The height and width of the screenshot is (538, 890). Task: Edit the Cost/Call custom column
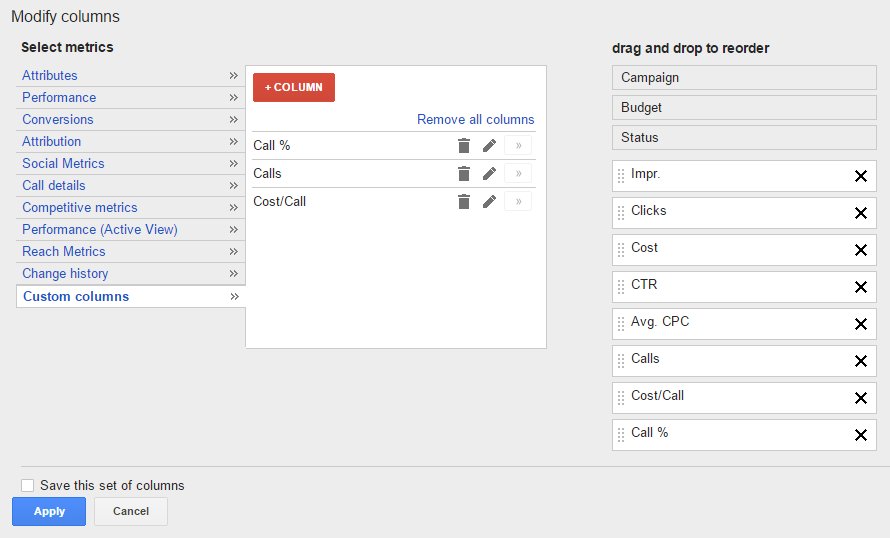489,201
